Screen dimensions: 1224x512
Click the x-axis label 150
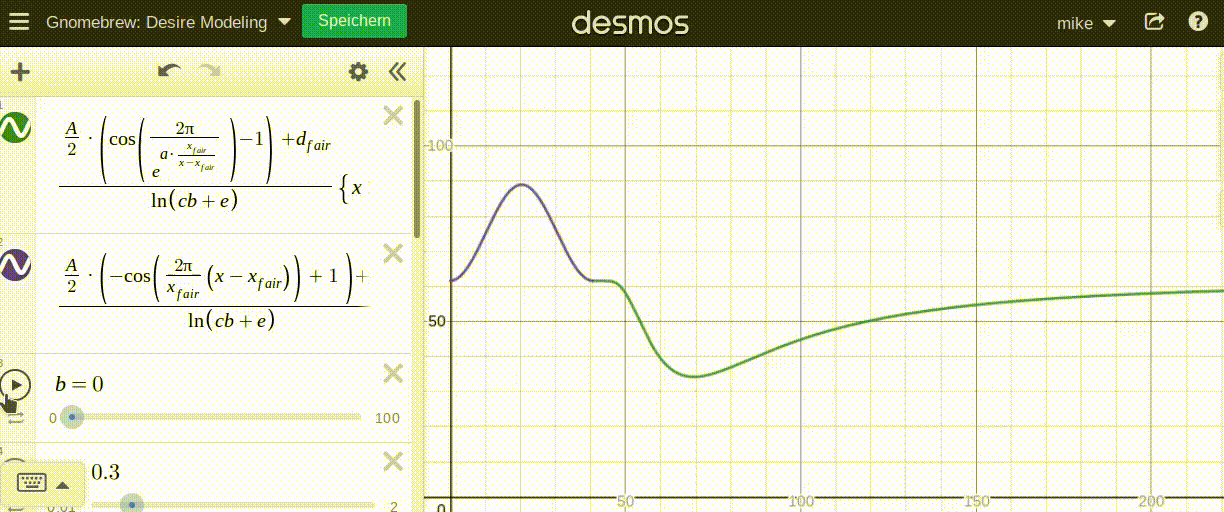point(976,501)
